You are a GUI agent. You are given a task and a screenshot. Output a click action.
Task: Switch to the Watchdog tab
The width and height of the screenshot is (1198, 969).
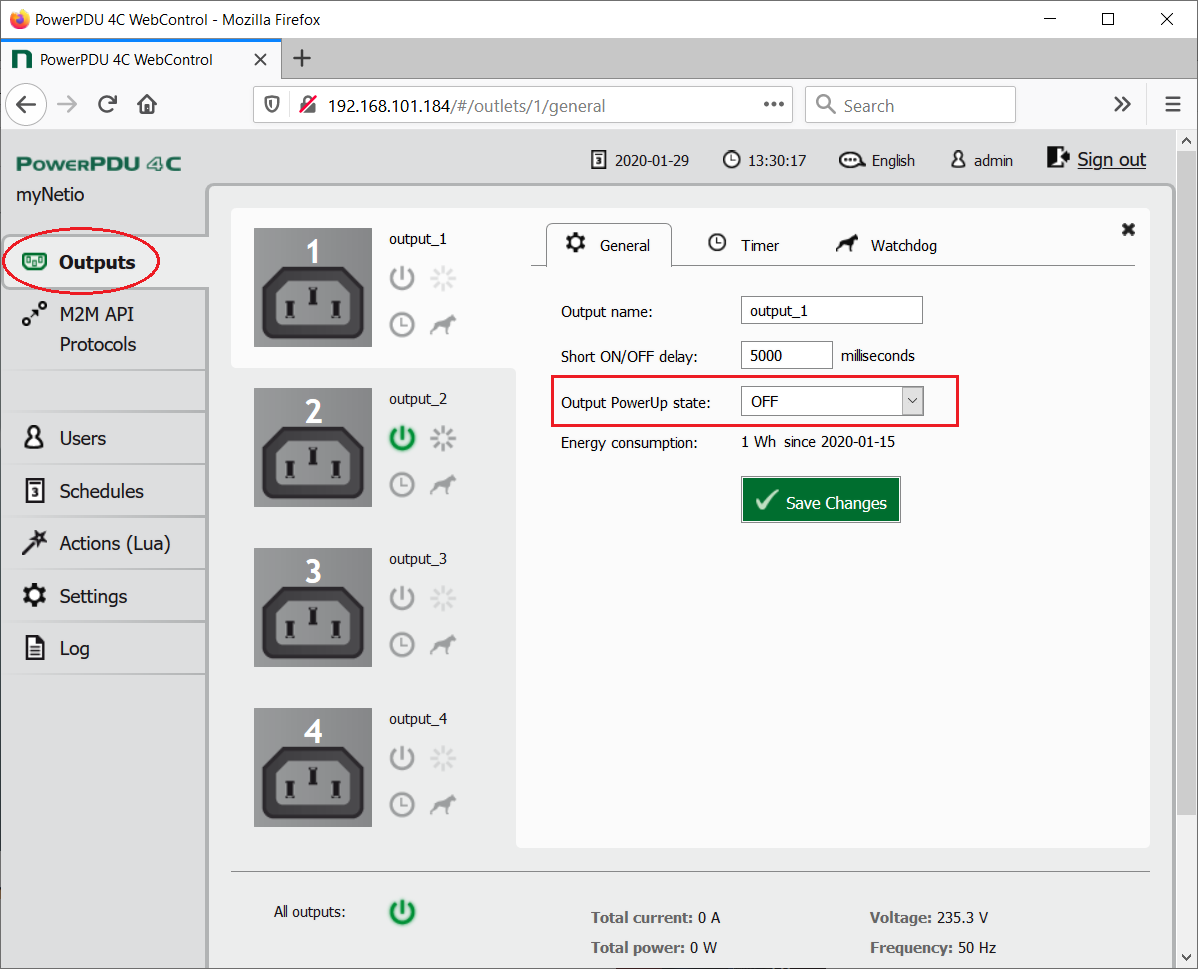(886, 245)
